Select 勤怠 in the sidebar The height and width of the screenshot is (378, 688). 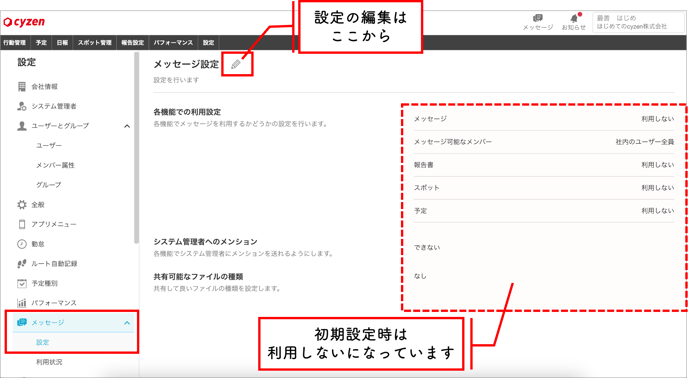click(38, 244)
